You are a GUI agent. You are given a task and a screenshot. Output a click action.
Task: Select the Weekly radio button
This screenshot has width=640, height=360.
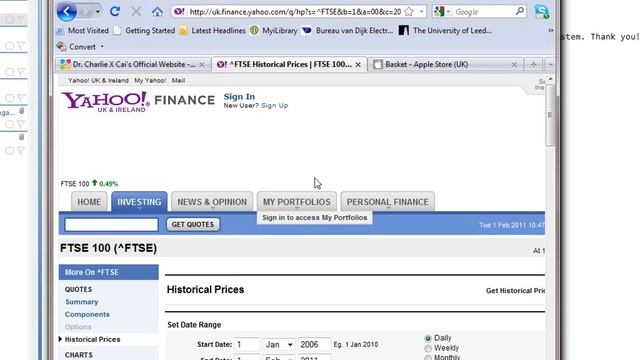tap(428, 349)
